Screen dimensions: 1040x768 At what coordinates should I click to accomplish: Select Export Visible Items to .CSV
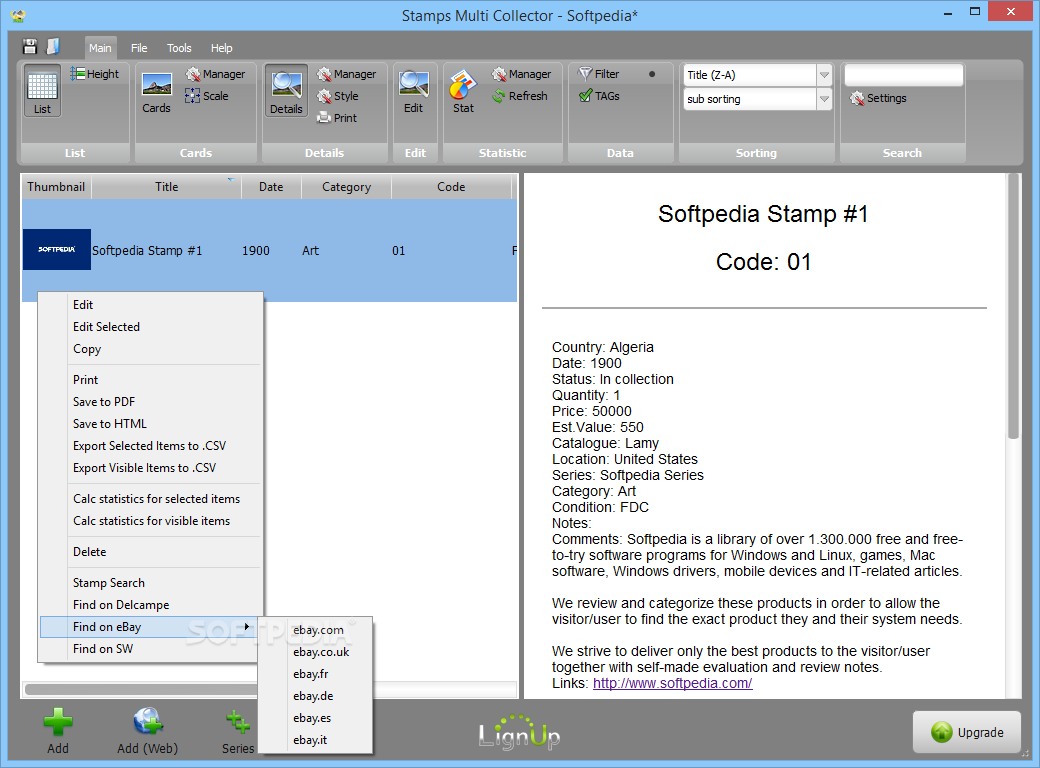[x=151, y=468]
